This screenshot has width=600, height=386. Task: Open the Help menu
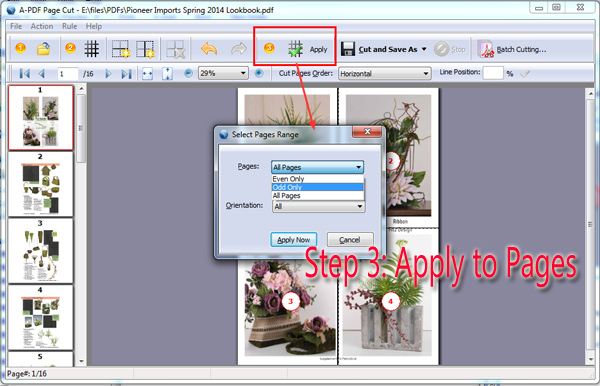93,26
